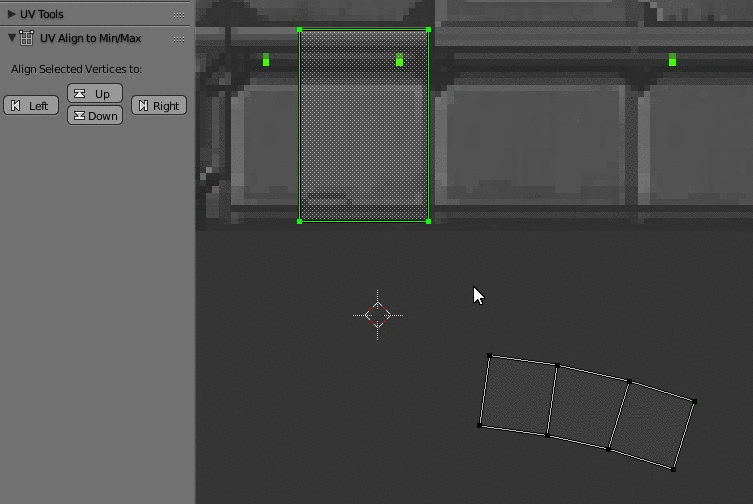Align selected vertices Up
The height and width of the screenshot is (504, 753).
click(95, 93)
